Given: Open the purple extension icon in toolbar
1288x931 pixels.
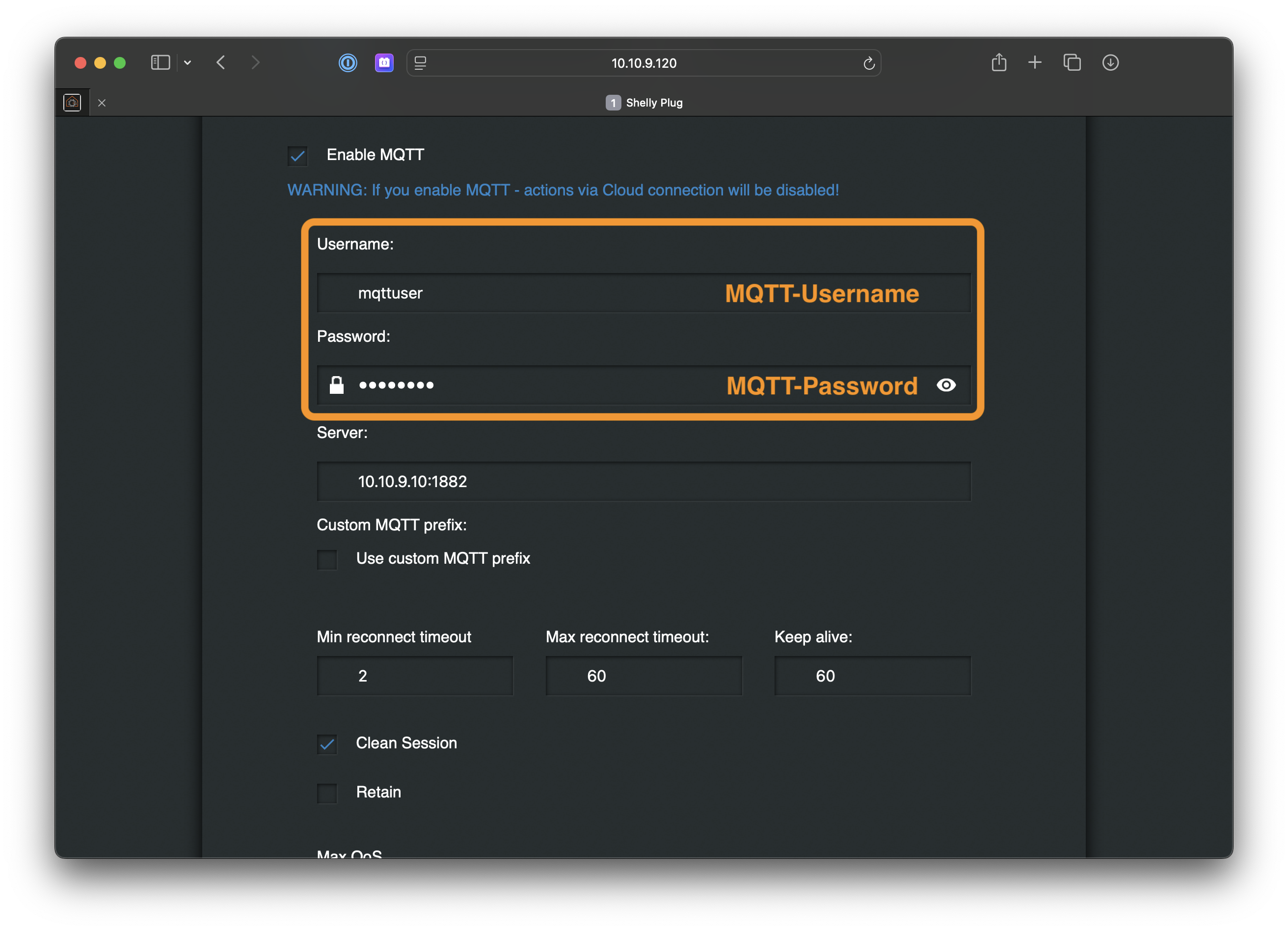Looking at the screenshot, I should click(x=384, y=62).
